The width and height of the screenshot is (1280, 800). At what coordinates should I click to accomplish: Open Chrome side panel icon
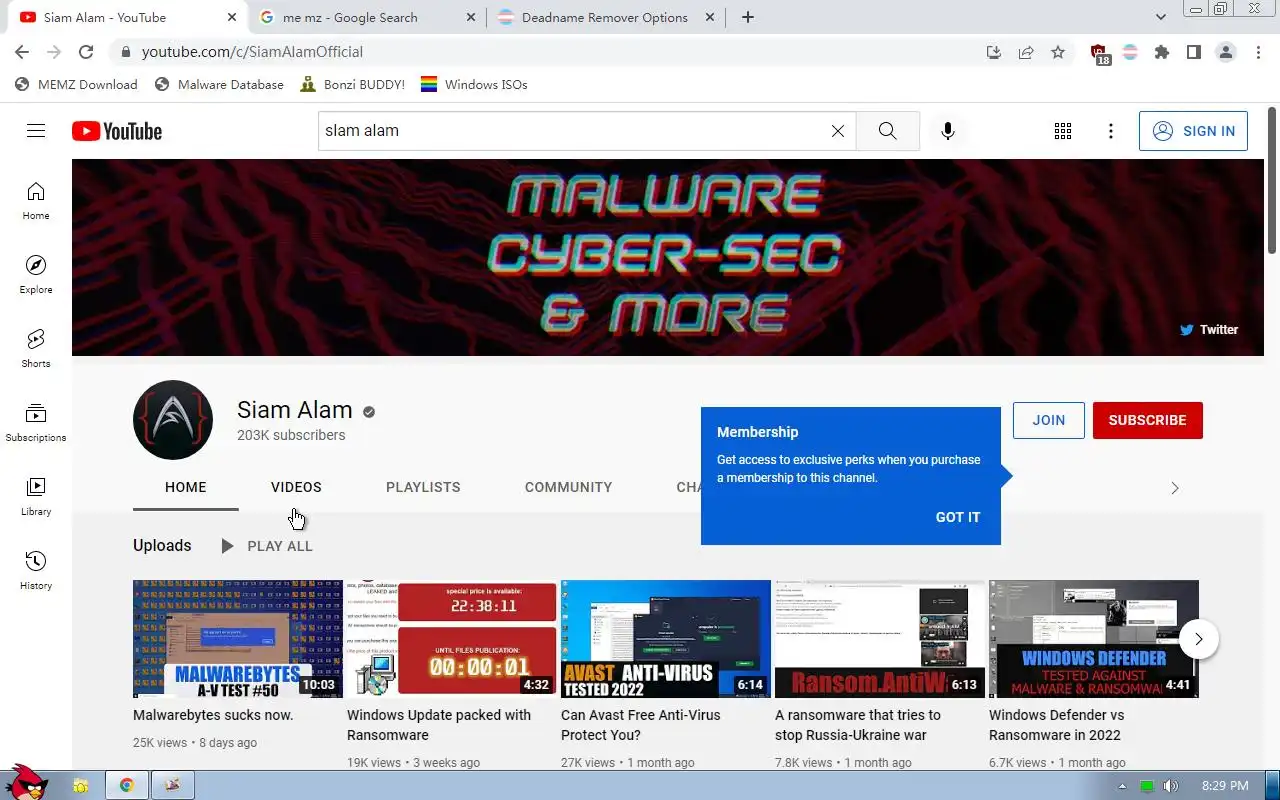(1194, 52)
